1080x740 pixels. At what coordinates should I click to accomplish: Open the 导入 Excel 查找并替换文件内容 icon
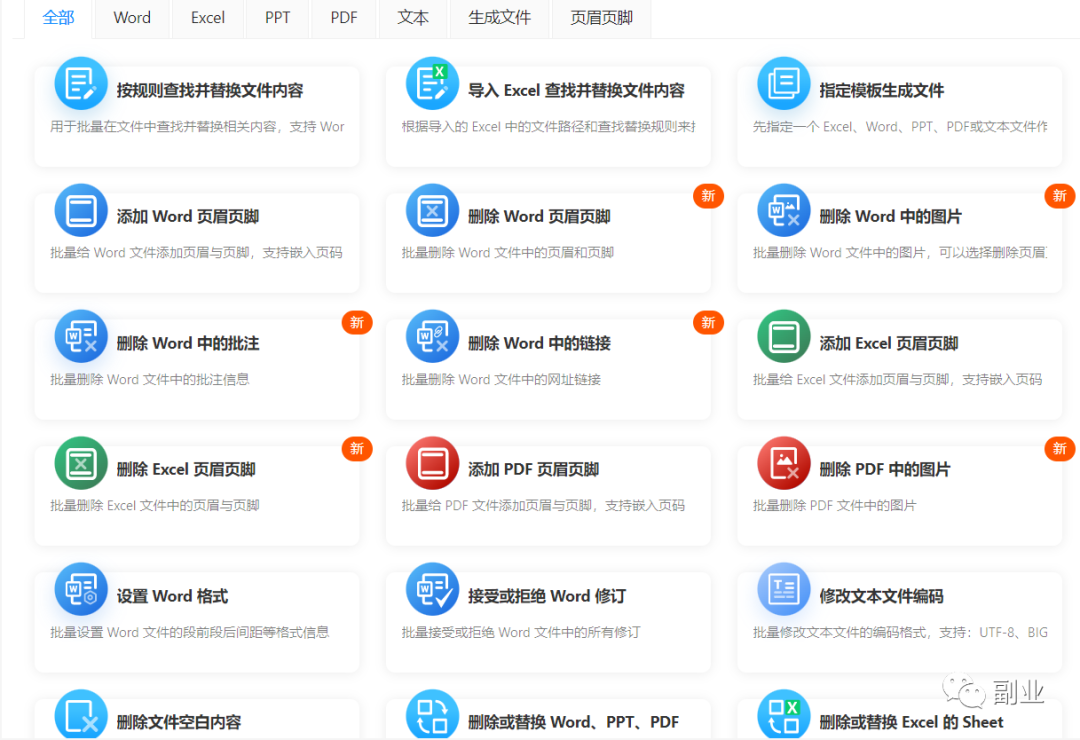click(431, 83)
